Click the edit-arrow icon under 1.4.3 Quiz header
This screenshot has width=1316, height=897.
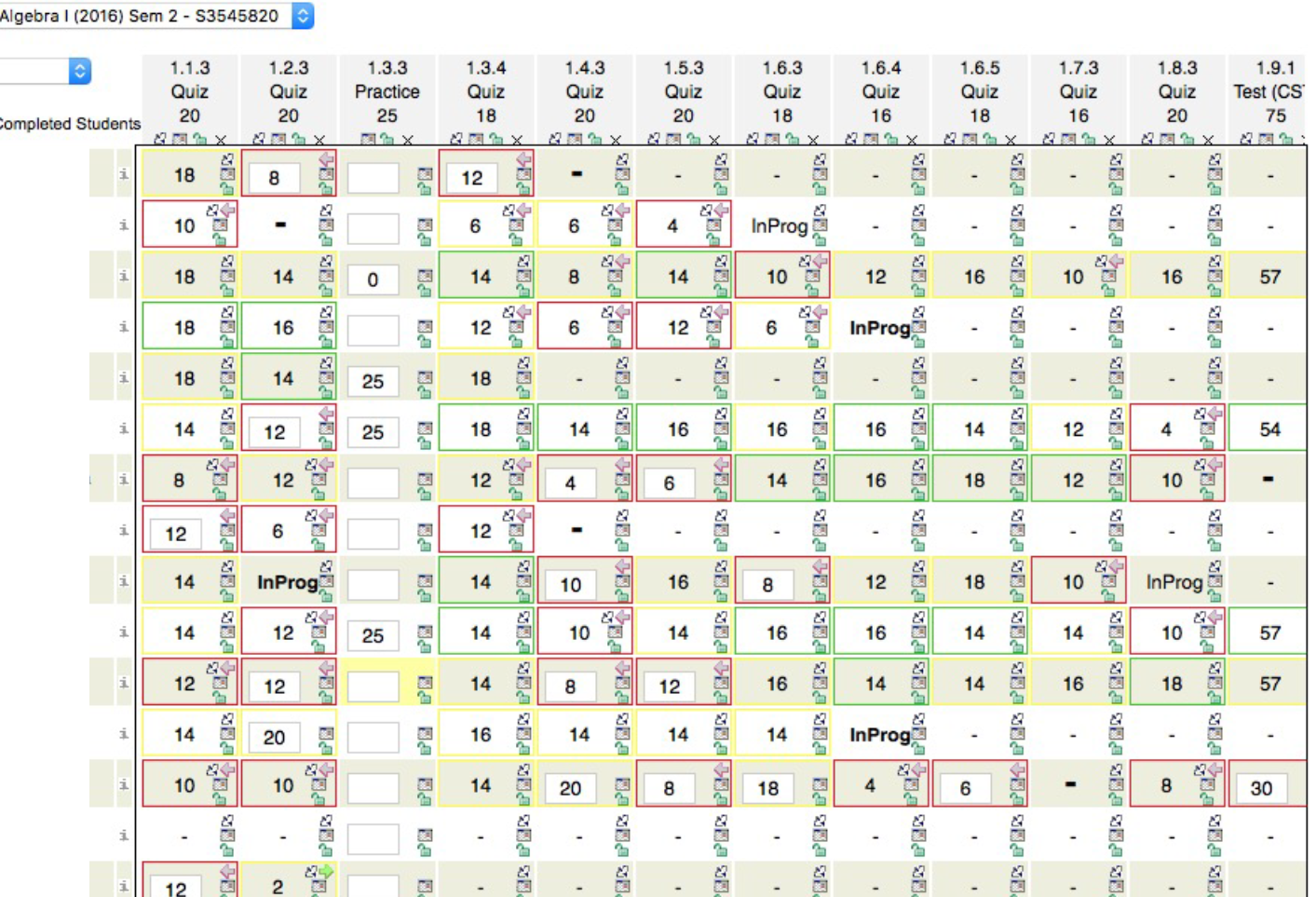(555, 140)
